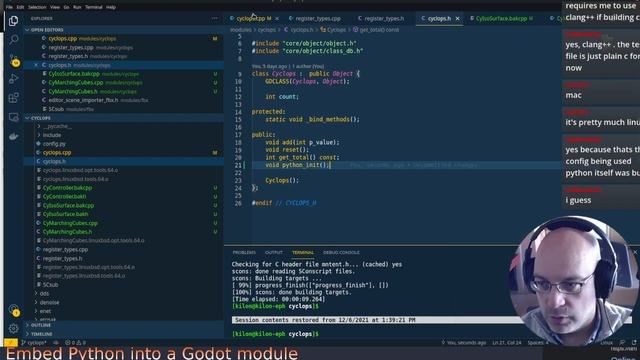This screenshot has width=640, height=360.
Task: Open the Selection menu
Action: 37,7
